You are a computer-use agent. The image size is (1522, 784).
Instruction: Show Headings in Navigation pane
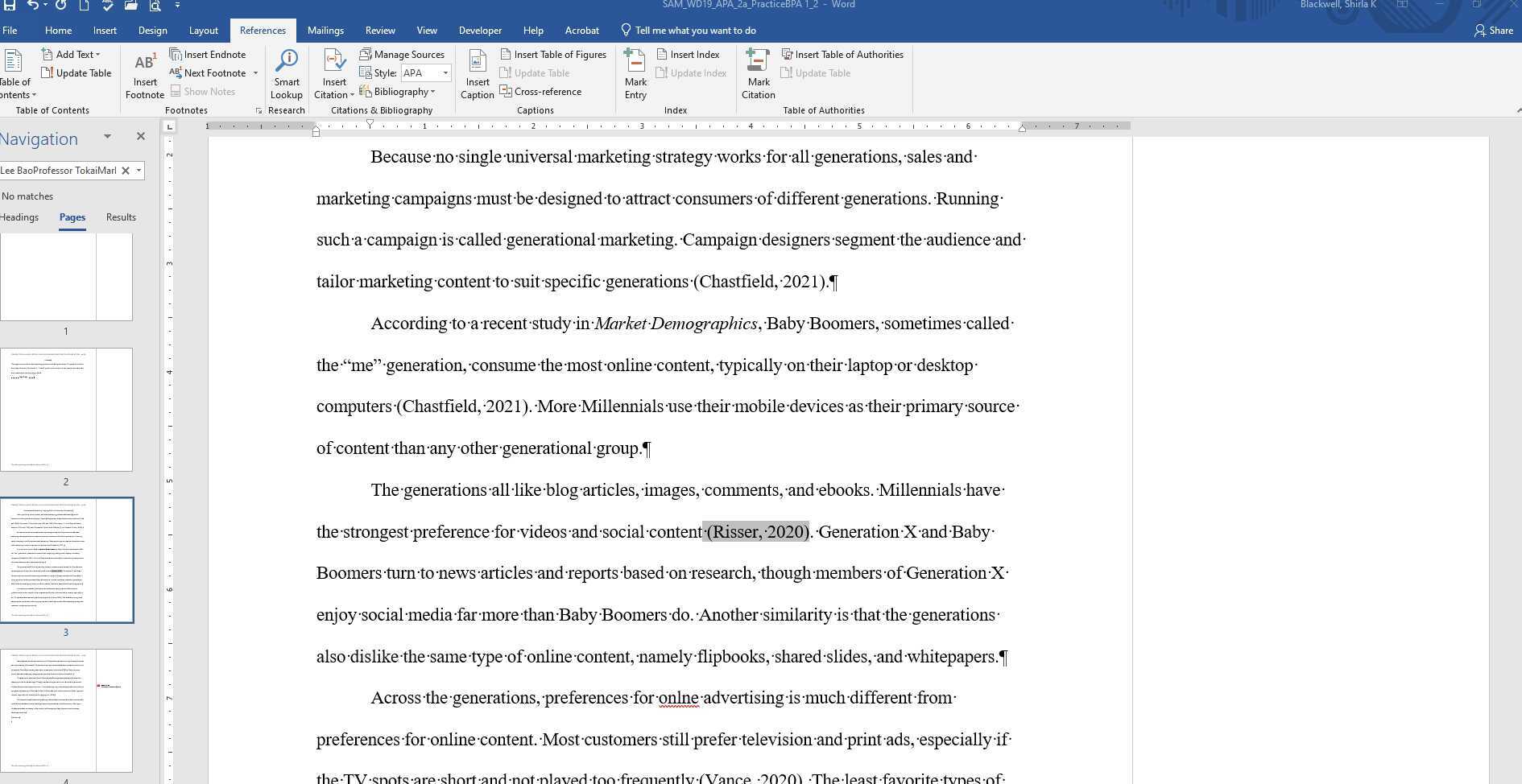pos(19,217)
